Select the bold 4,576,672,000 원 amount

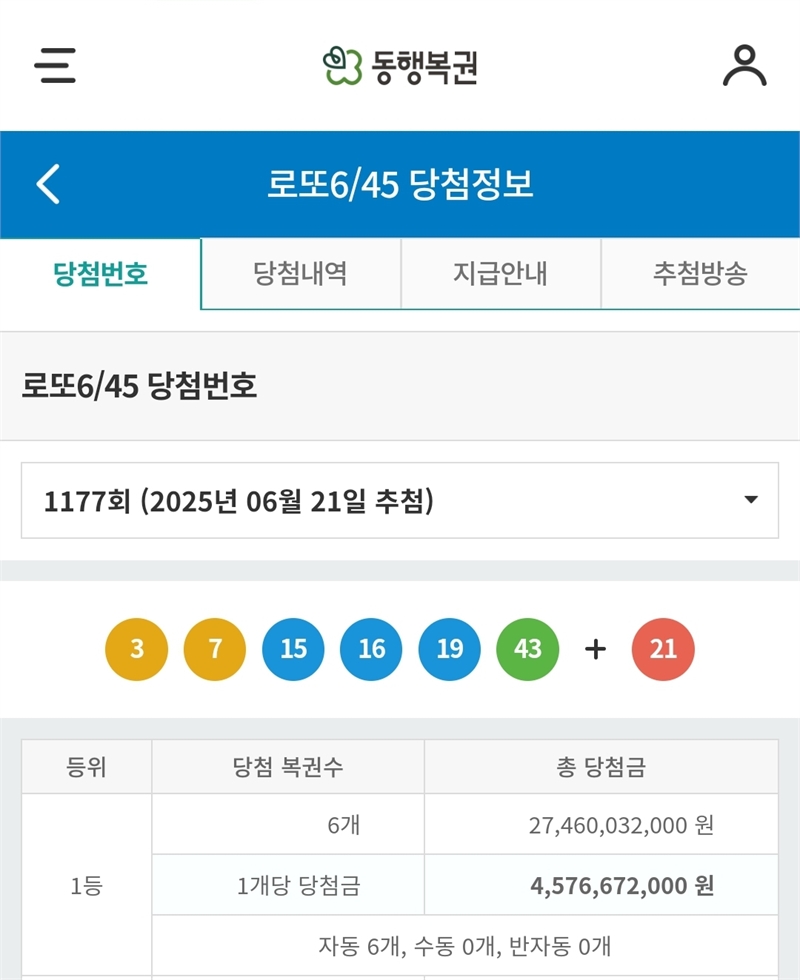(621, 885)
